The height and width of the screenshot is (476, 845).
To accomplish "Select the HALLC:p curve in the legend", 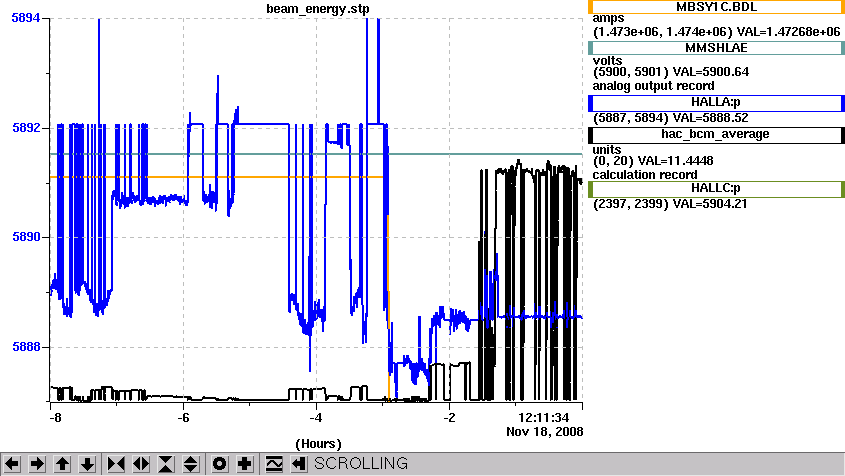I will (716, 189).
